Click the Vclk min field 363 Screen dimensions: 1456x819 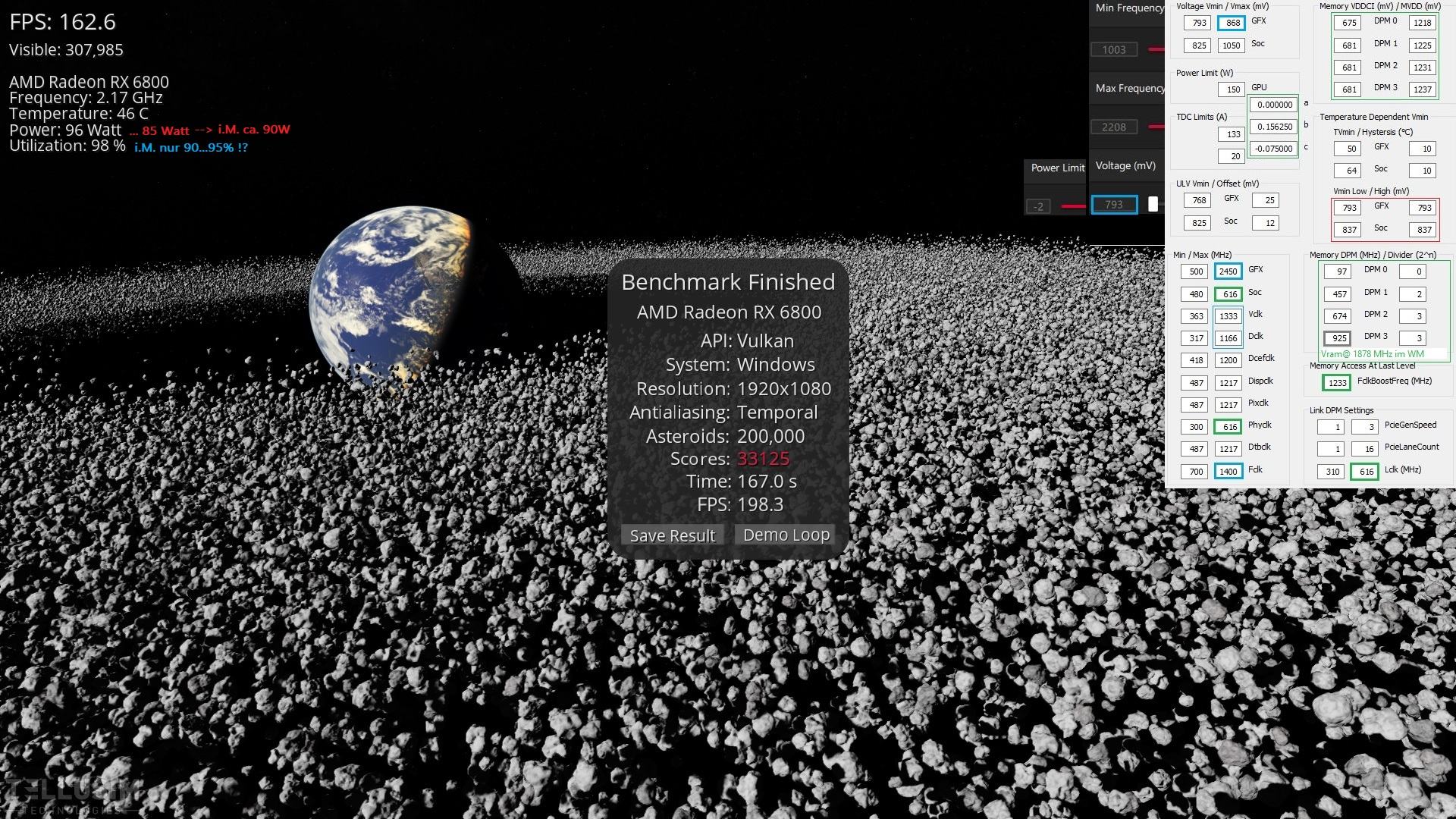[1194, 316]
